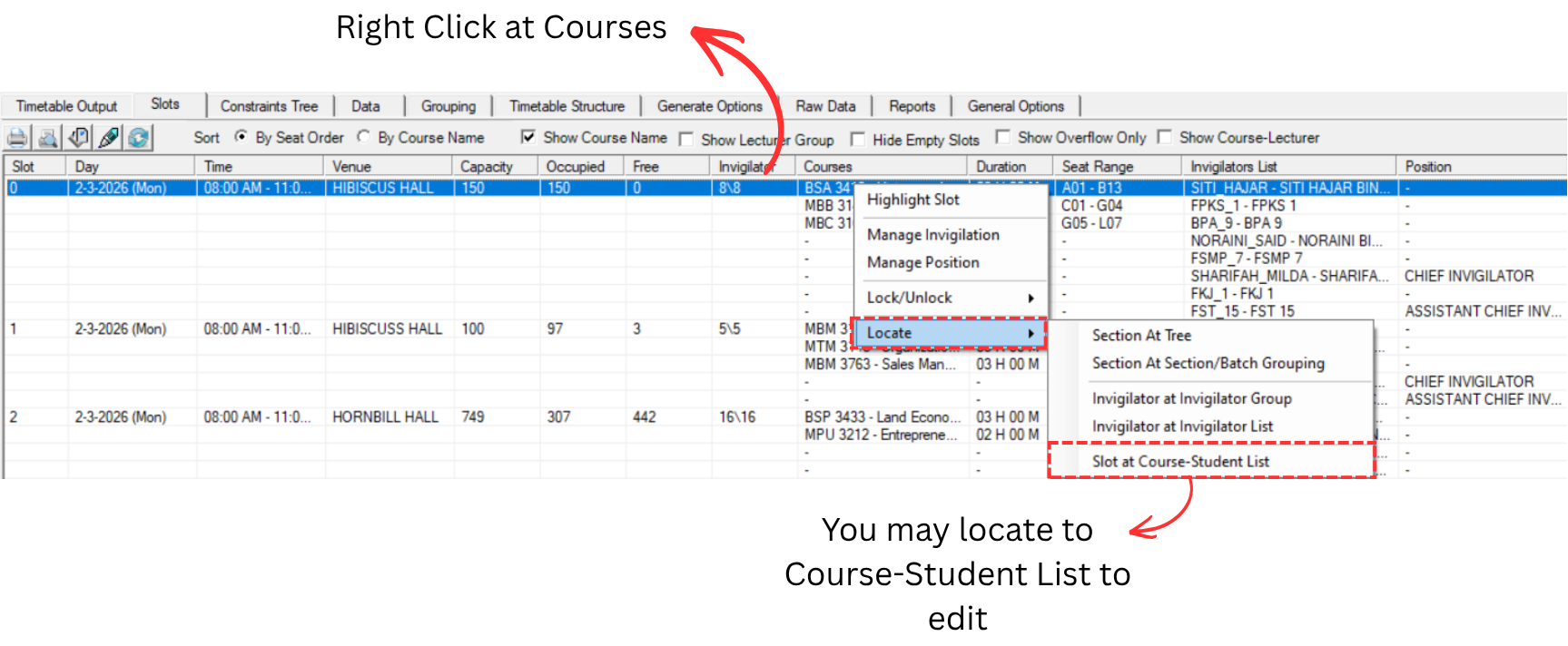1568x646 pixels.
Task: Open Print Preview using the magnifier icon
Action: tap(48, 138)
